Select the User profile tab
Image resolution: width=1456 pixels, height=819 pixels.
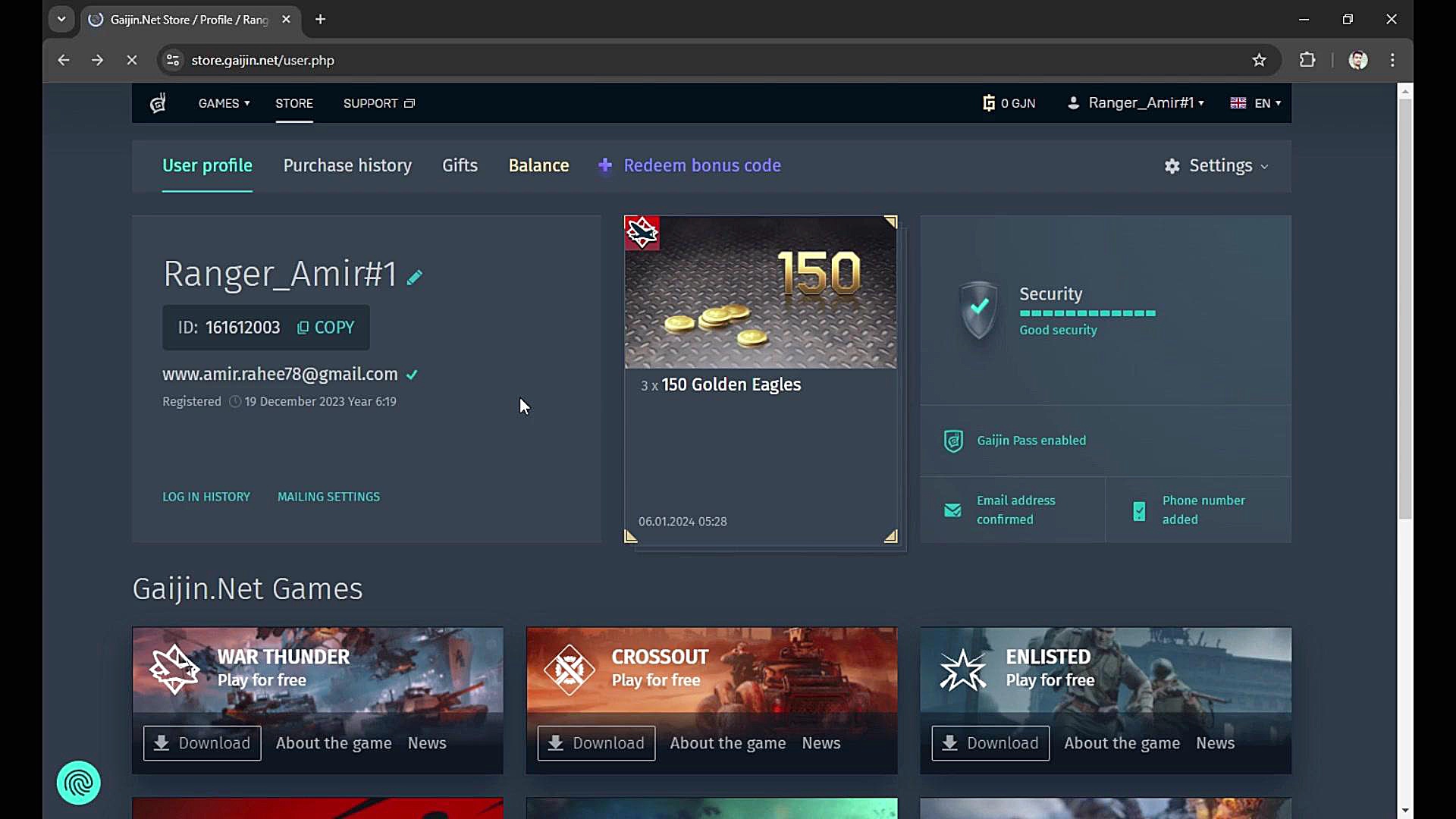(x=207, y=165)
